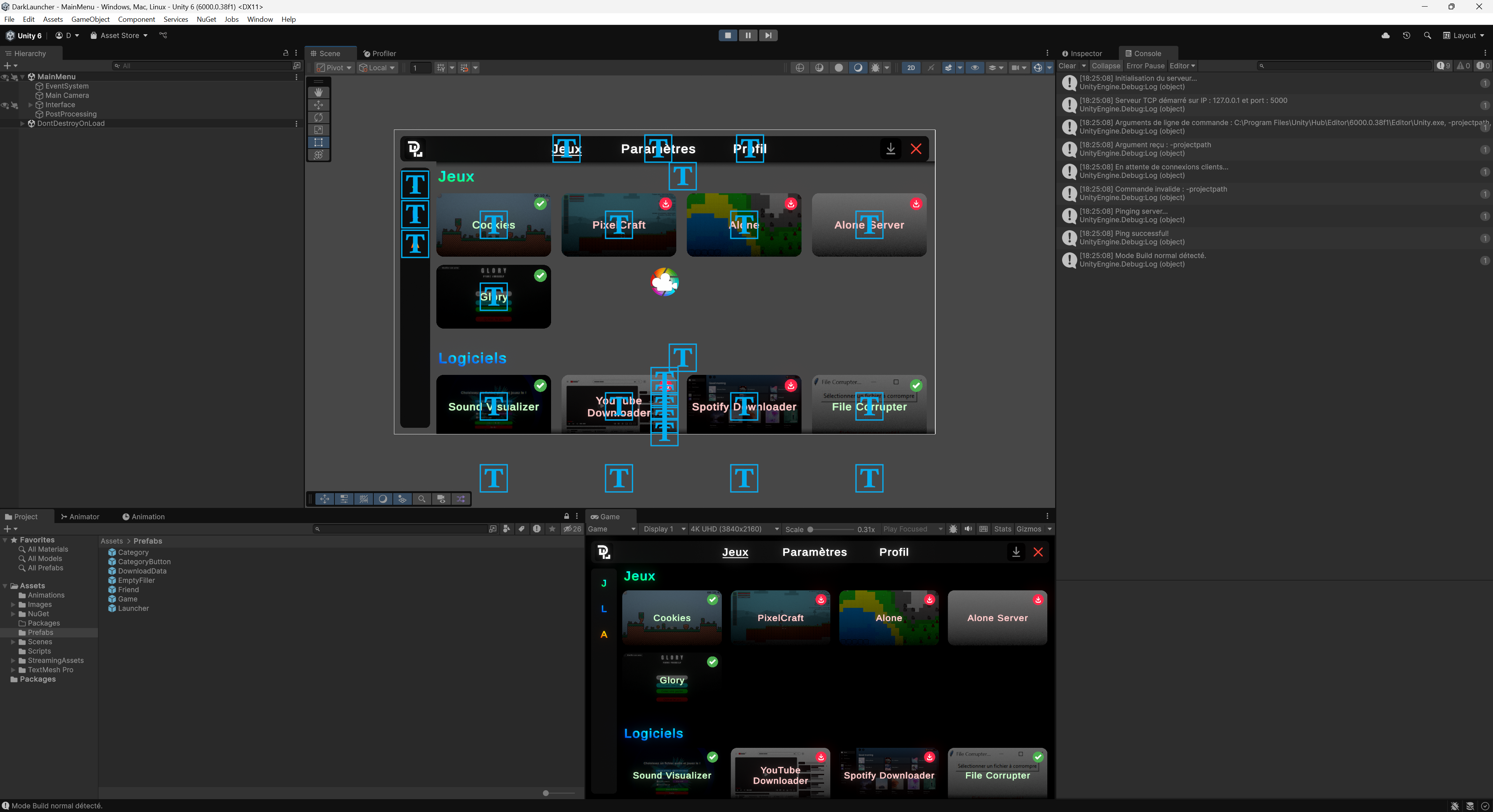This screenshot has width=1493, height=812.
Task: Click the Pause button in play controls
Action: 747,35
